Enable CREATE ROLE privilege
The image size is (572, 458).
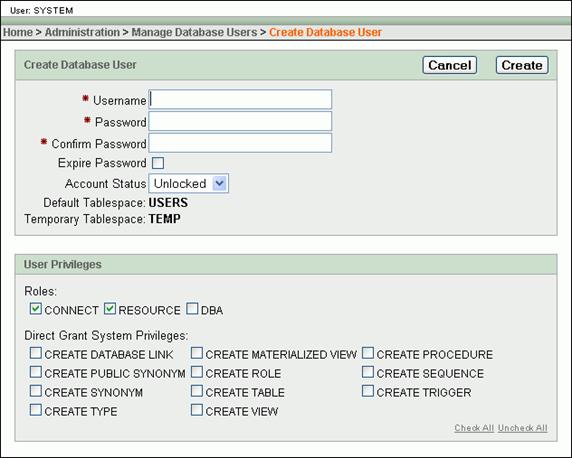pyautogui.click(x=197, y=372)
